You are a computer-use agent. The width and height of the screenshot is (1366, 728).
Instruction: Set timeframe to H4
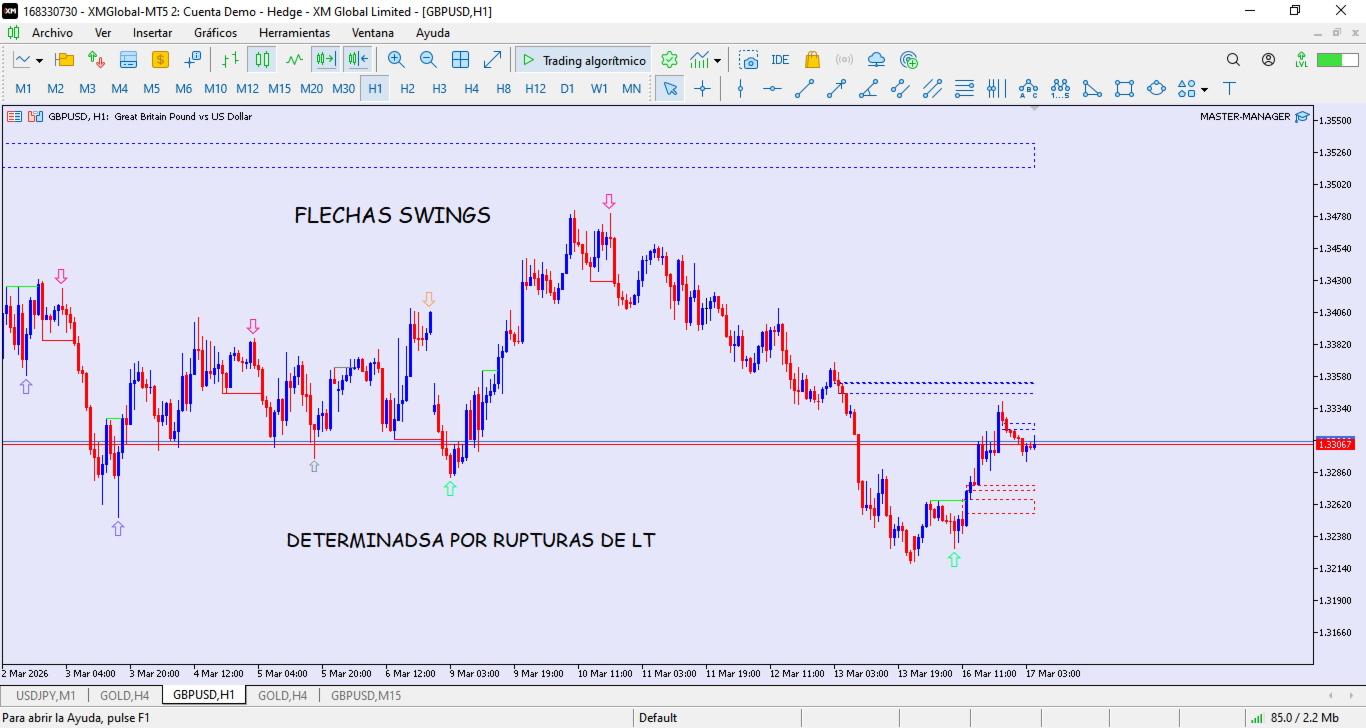tap(472, 89)
